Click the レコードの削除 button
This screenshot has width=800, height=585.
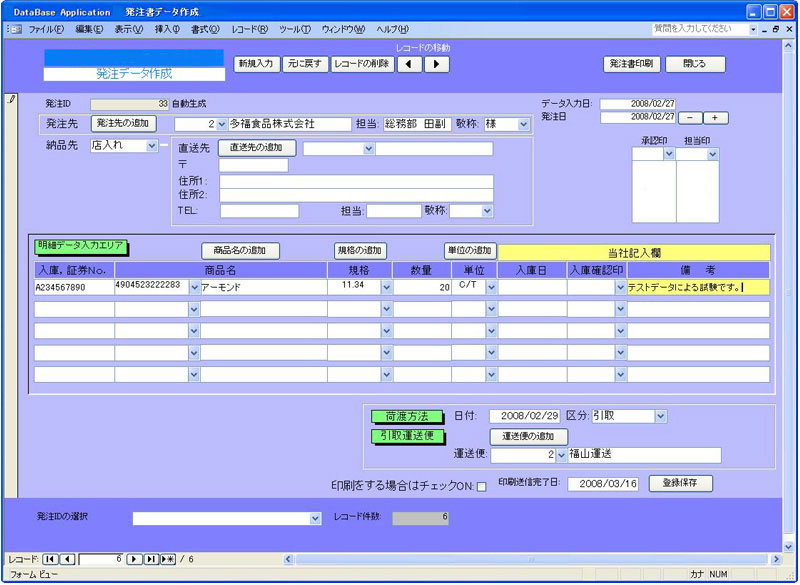363,64
